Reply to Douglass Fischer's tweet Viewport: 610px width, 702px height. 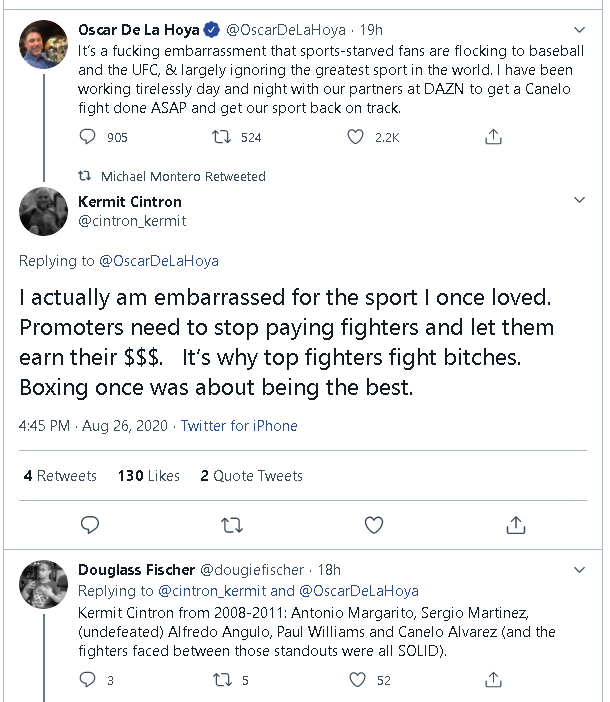coord(88,680)
